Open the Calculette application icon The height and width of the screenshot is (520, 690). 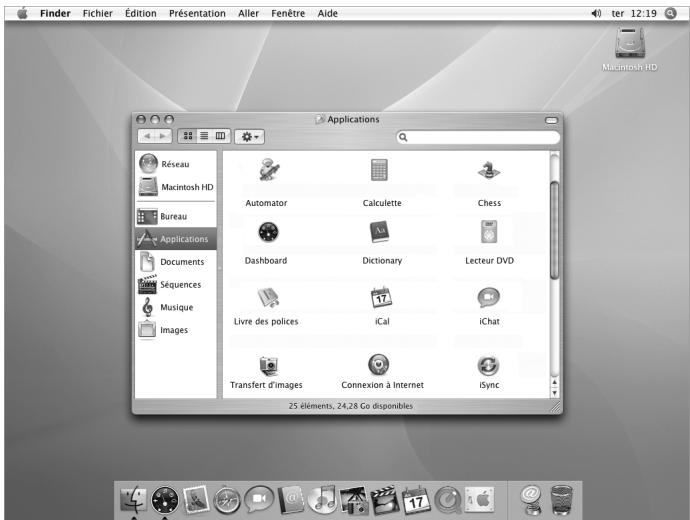coord(379,170)
